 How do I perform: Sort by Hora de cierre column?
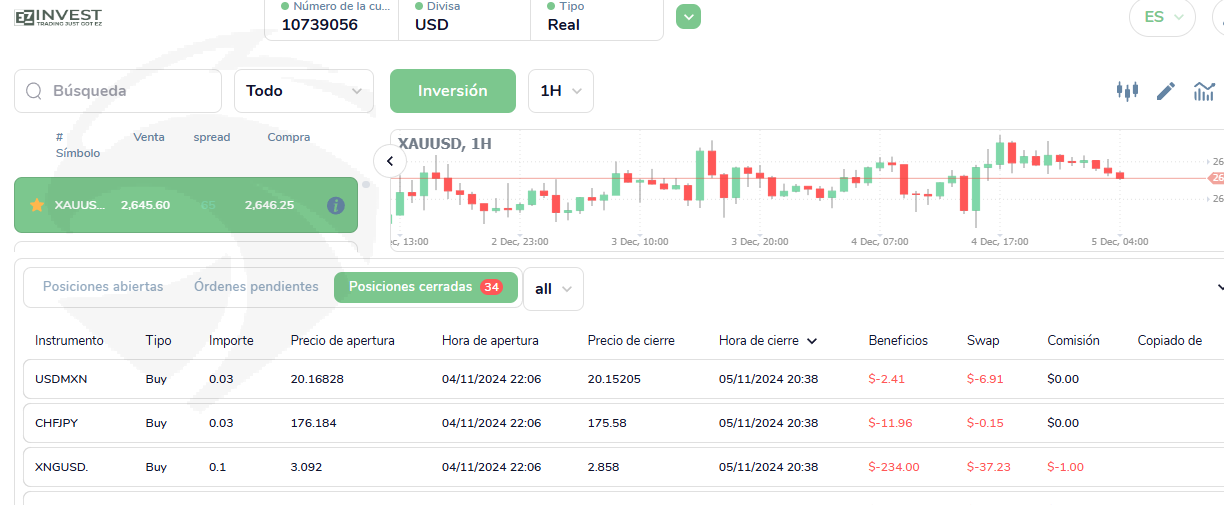pos(767,341)
